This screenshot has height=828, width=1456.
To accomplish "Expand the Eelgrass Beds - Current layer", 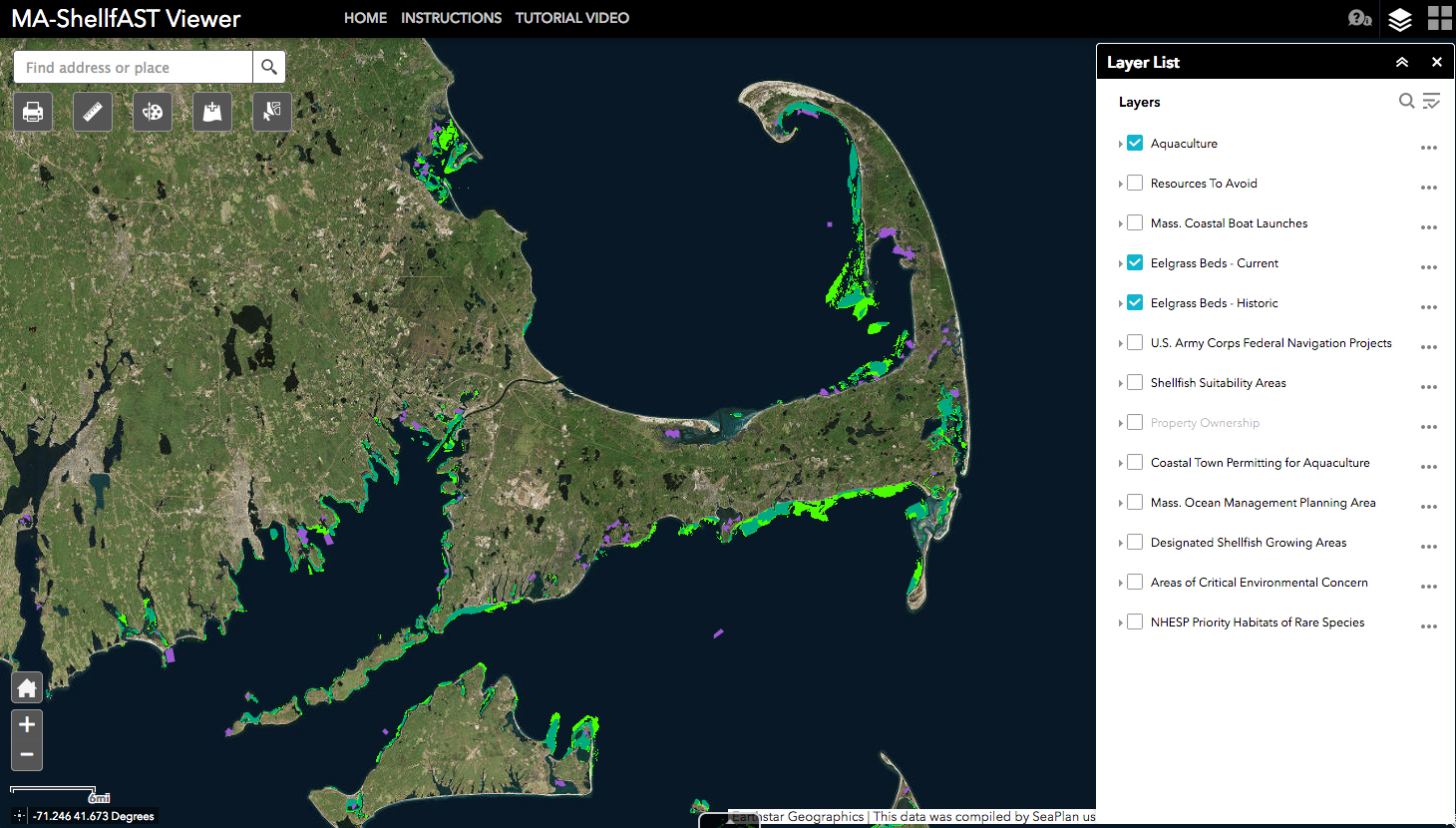I will pyautogui.click(x=1121, y=263).
